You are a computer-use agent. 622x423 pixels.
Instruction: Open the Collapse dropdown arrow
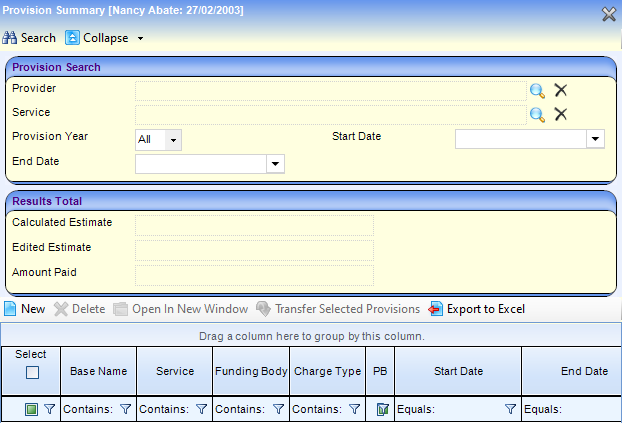click(x=141, y=39)
